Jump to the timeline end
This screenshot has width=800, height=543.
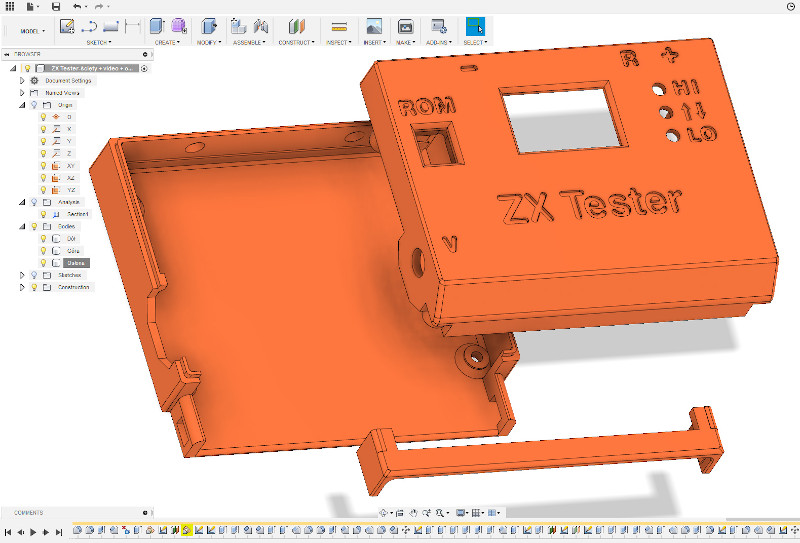[59, 532]
